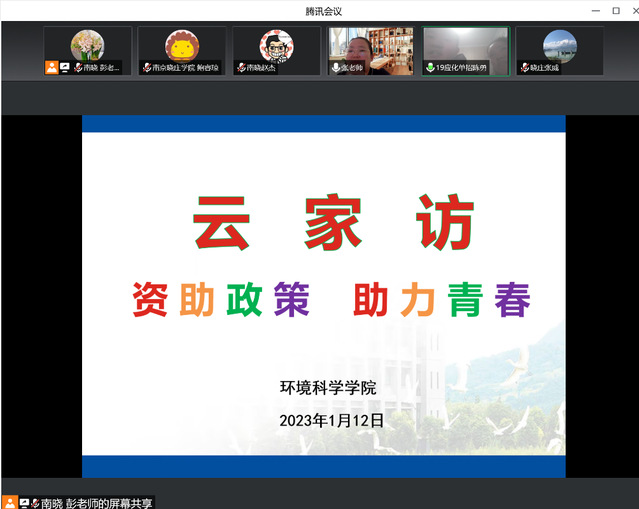Click the 云家访 title on shared slide
This screenshot has width=639, height=509.
(x=333, y=223)
